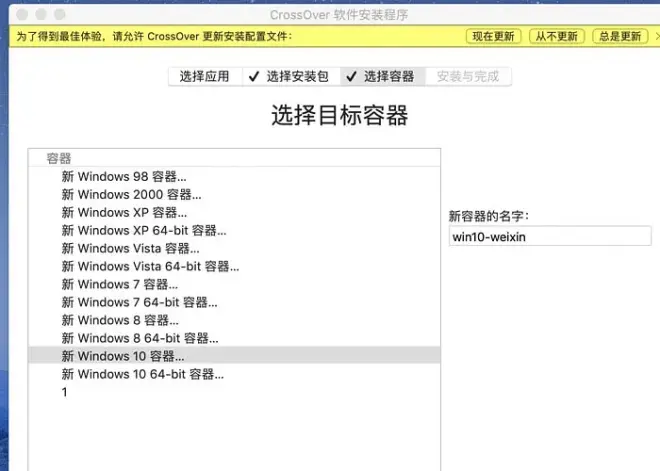Choose 新 Windows XP 容器 (32-bit) row
660x471 pixels.
point(234,213)
